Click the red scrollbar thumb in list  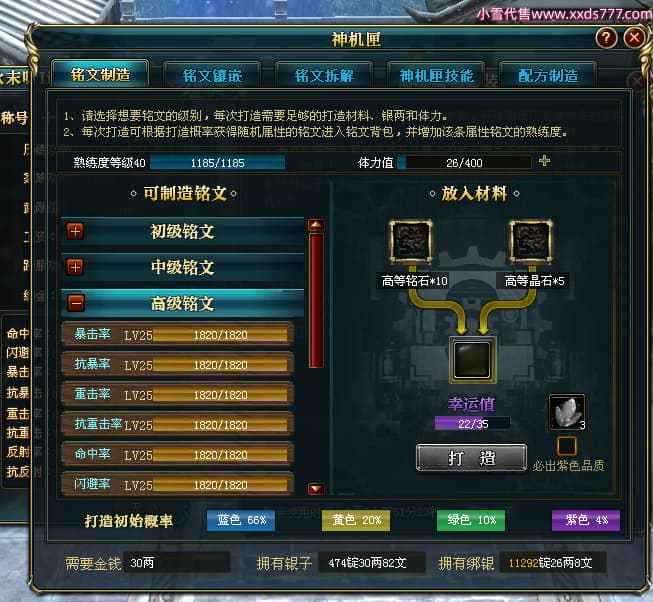pos(317,301)
